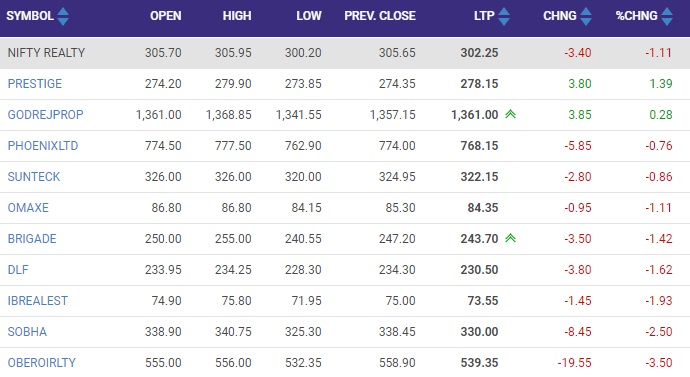Open the PRESTIGE stock link

[35, 84]
